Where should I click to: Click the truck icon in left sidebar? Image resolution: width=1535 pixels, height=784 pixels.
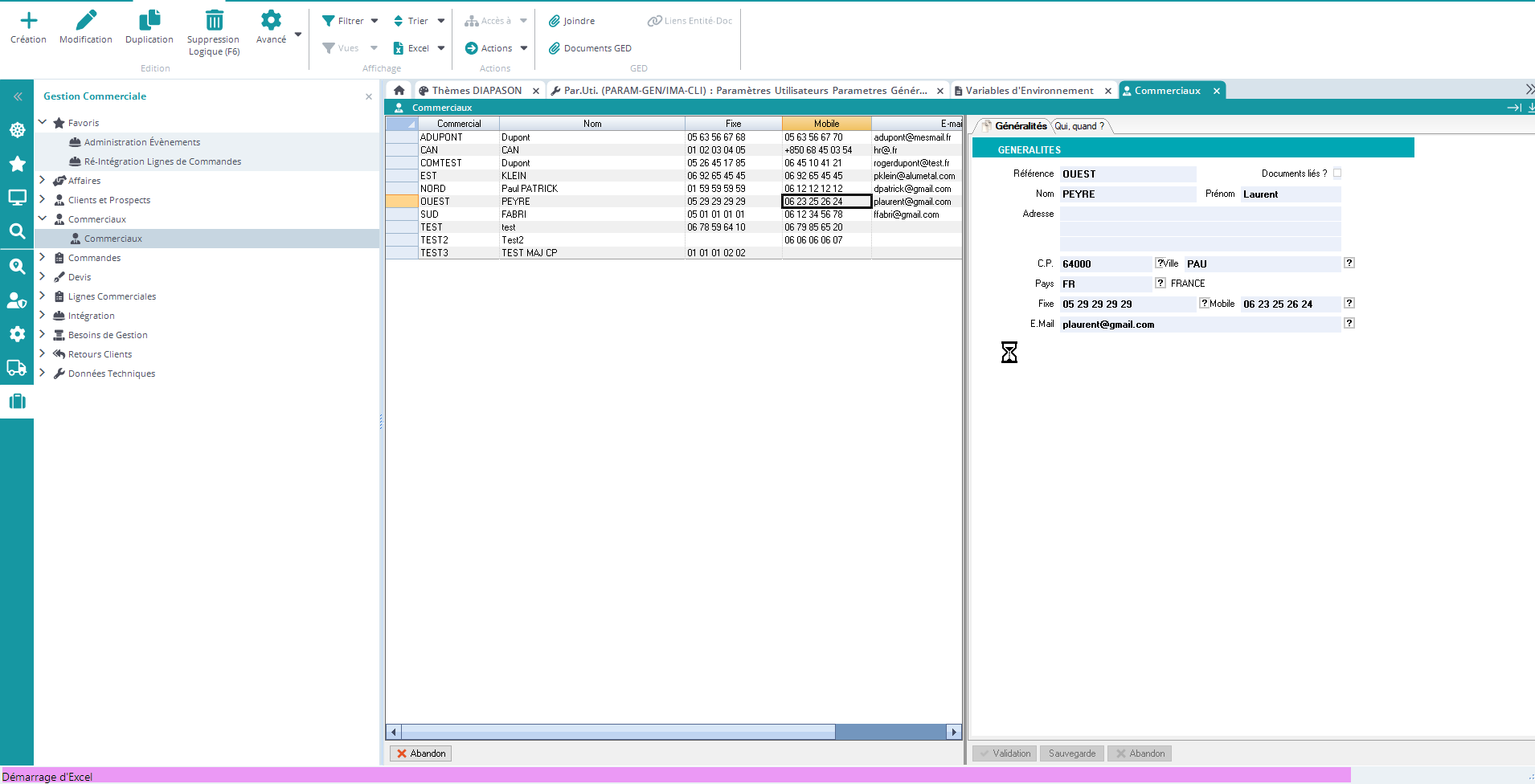coord(17,368)
